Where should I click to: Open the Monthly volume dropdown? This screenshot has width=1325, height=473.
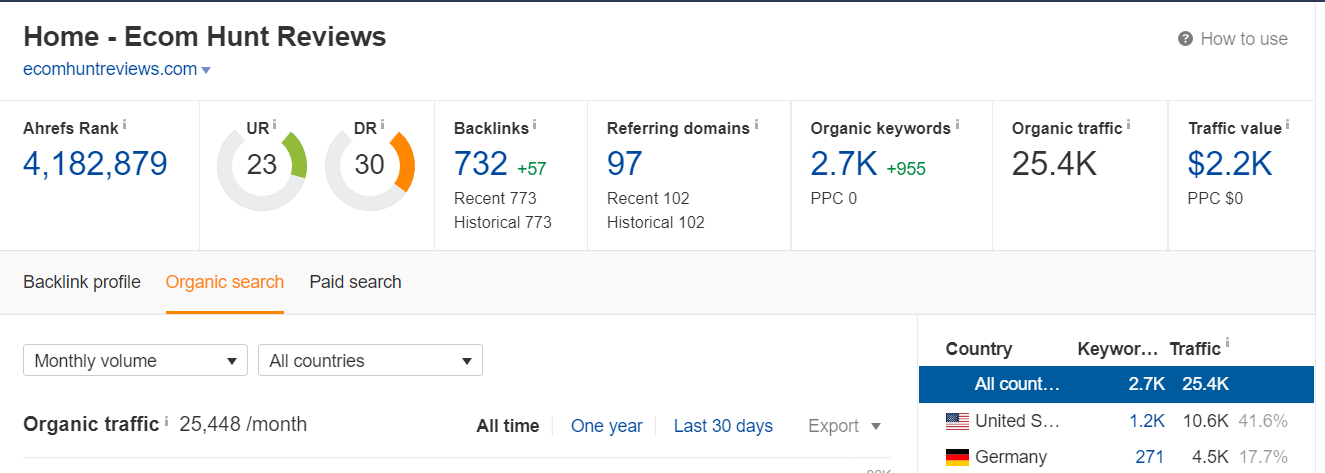(x=135, y=361)
